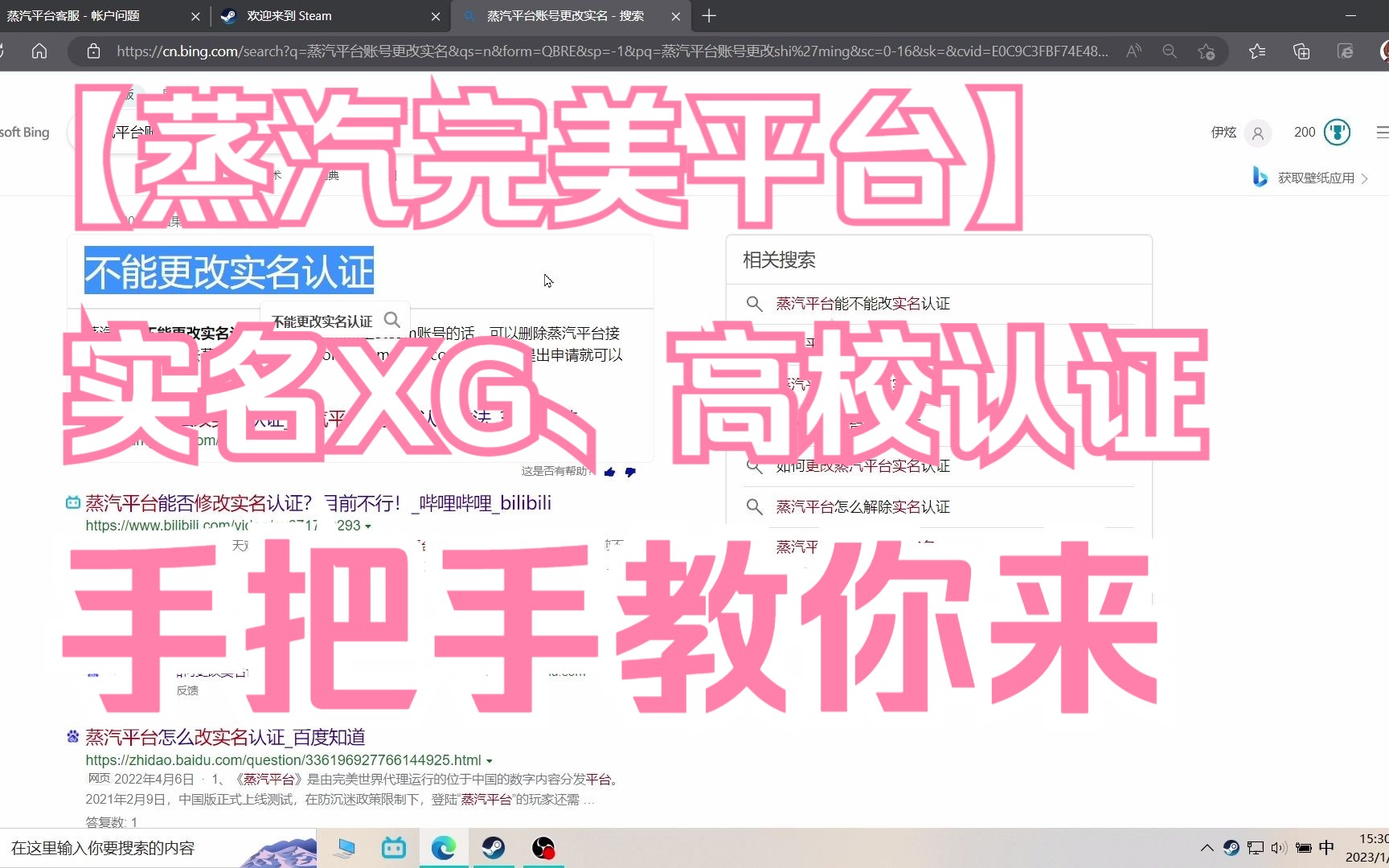Open browser essentials icon next to Collections
Screen dimensions: 1389x868
[1345, 51]
